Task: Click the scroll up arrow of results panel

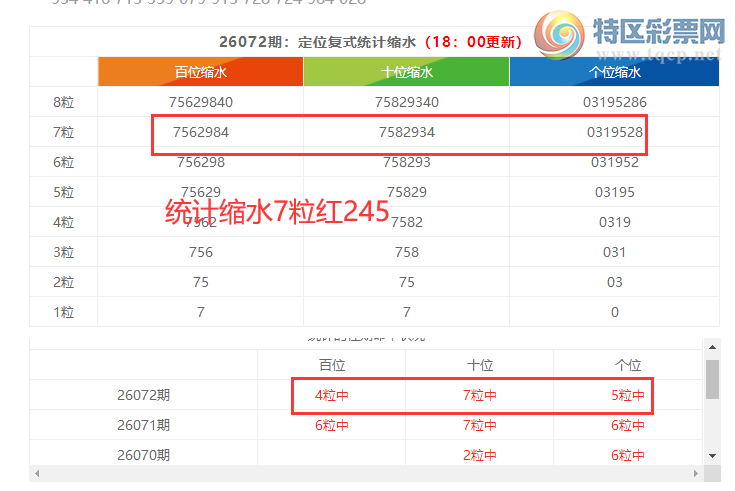Action: 712,347
